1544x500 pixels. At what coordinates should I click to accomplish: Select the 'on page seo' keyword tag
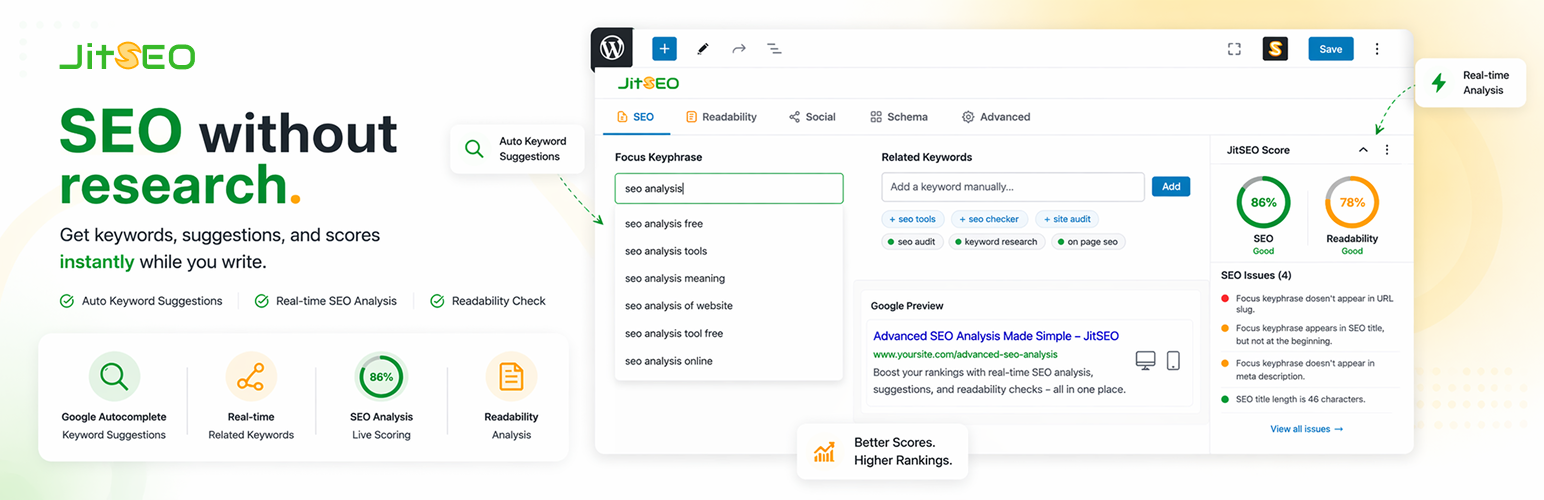click(1088, 242)
